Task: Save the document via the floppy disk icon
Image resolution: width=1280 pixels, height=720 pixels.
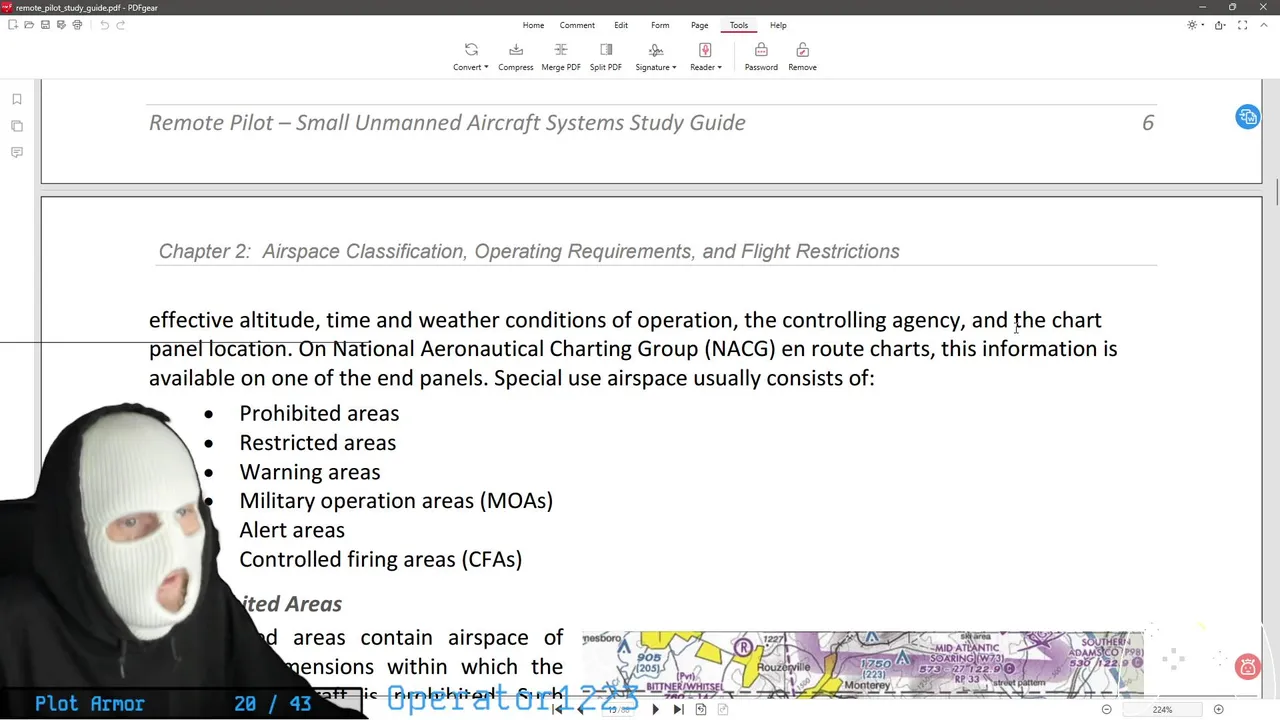Action: pyautogui.click(x=45, y=25)
